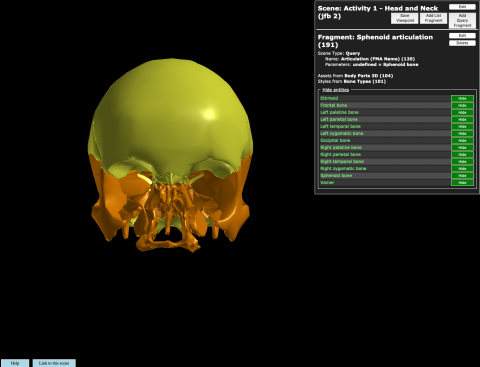This screenshot has width=480, height=367.
Task: Select the Occipital bone label
Action: pyautogui.click(x=335, y=140)
